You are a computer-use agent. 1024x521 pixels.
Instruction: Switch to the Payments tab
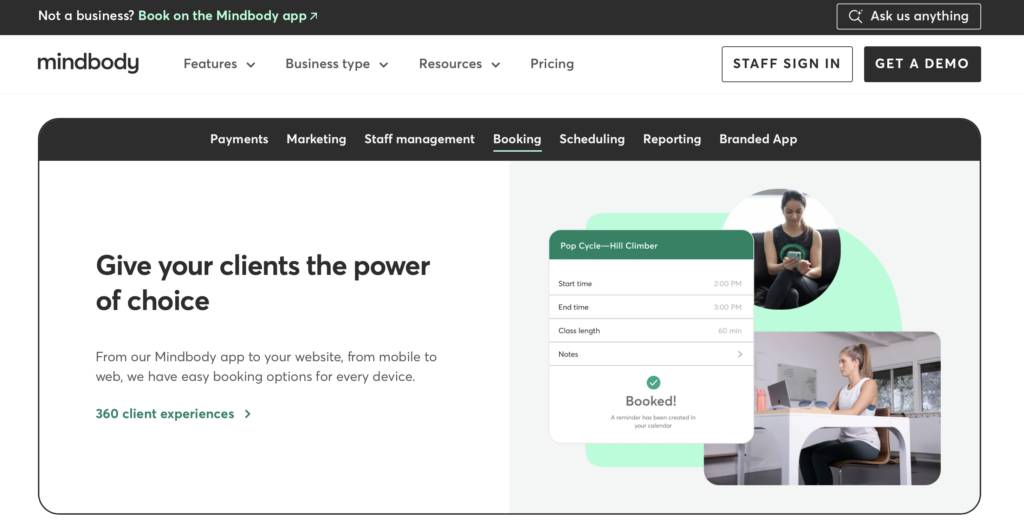[239, 139]
